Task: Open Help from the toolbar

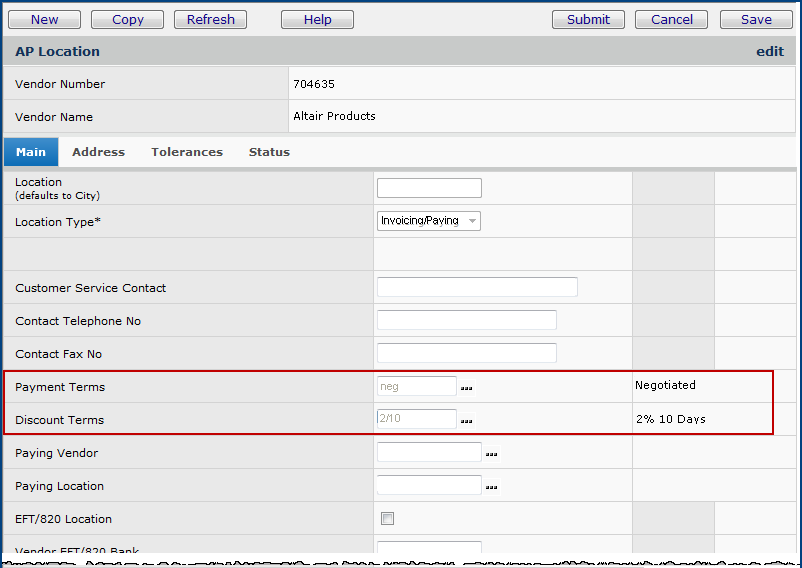Action: coord(317,19)
